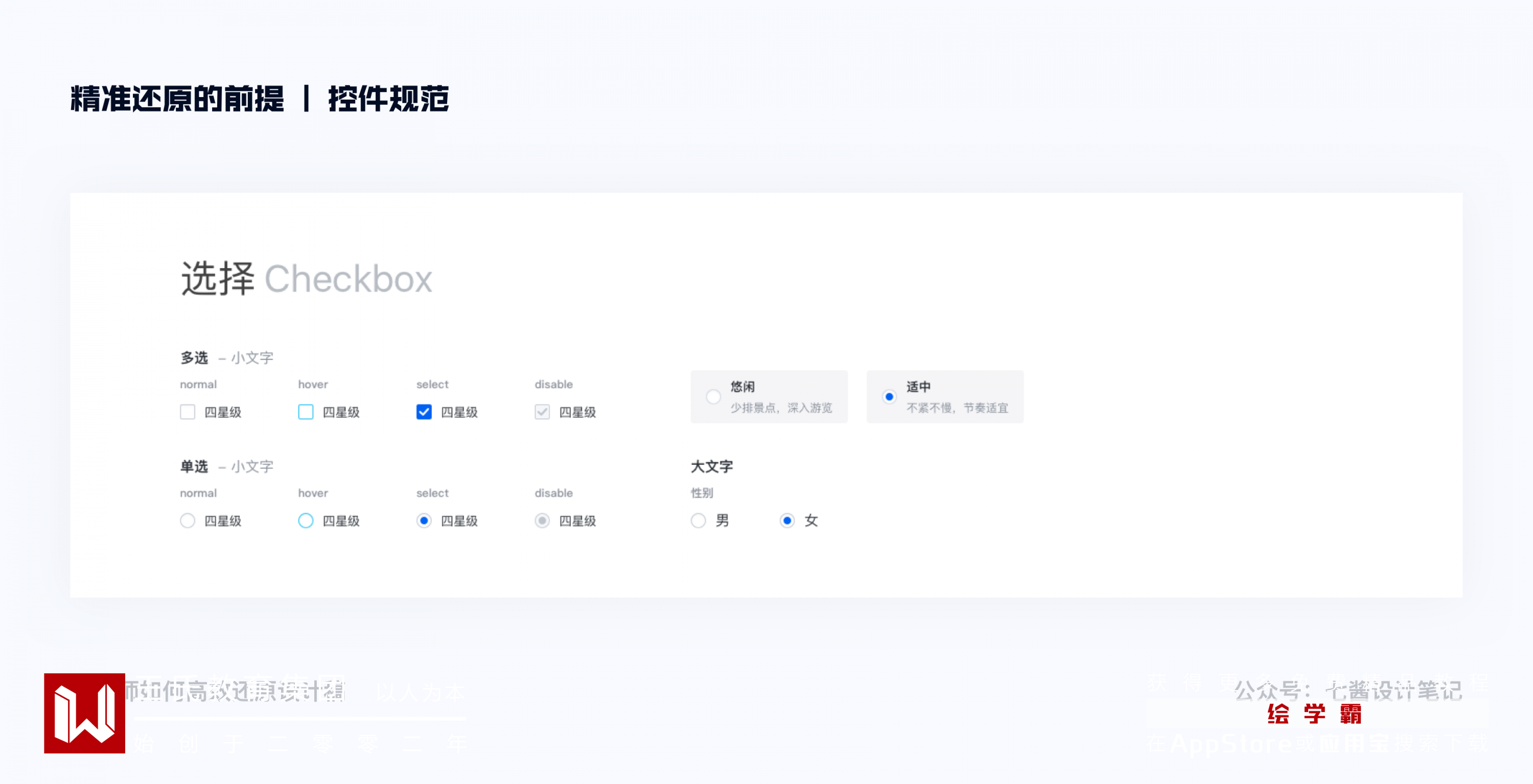
Task: Click the disabled gray 四星级 checkbox
Action: (542, 412)
